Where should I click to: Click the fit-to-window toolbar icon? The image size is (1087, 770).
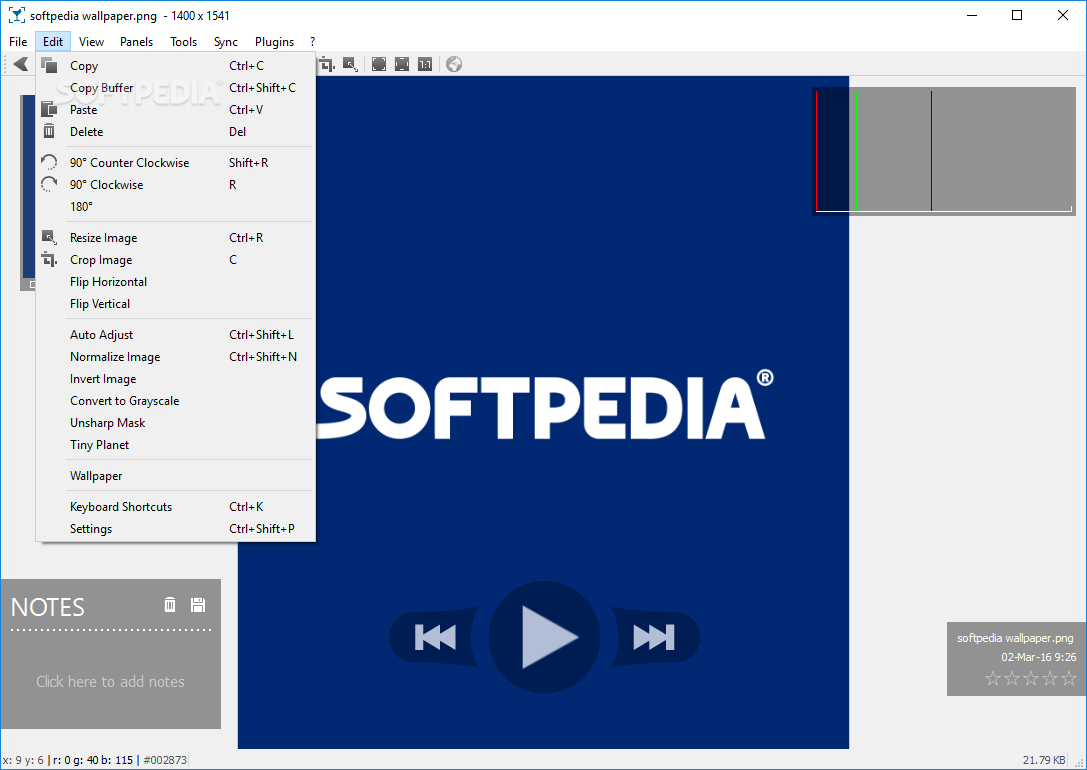(x=402, y=64)
